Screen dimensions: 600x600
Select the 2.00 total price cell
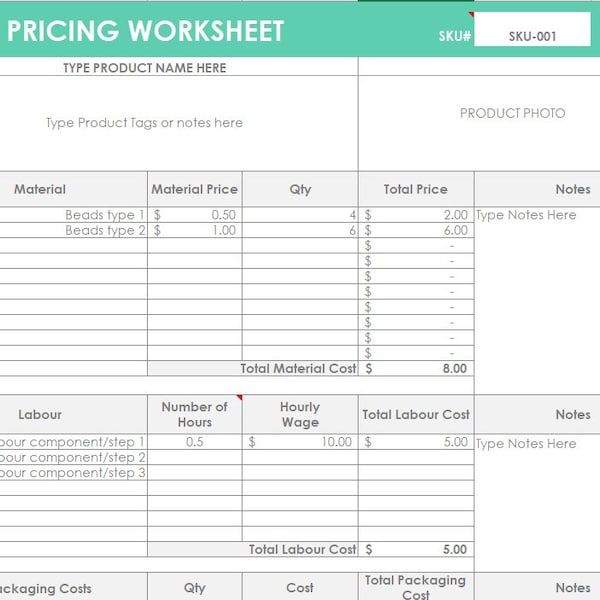(416, 215)
